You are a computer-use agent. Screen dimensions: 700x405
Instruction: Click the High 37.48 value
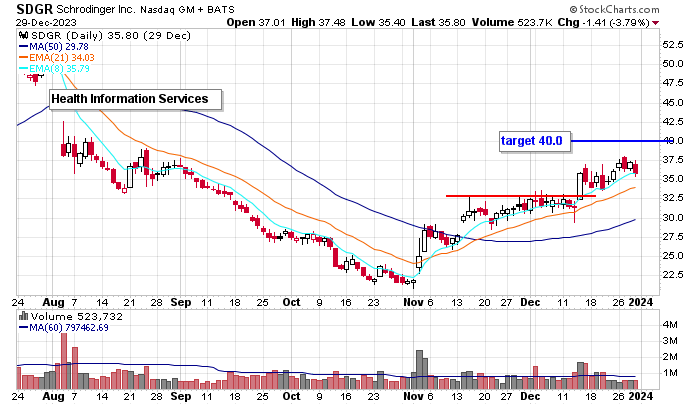[318, 22]
